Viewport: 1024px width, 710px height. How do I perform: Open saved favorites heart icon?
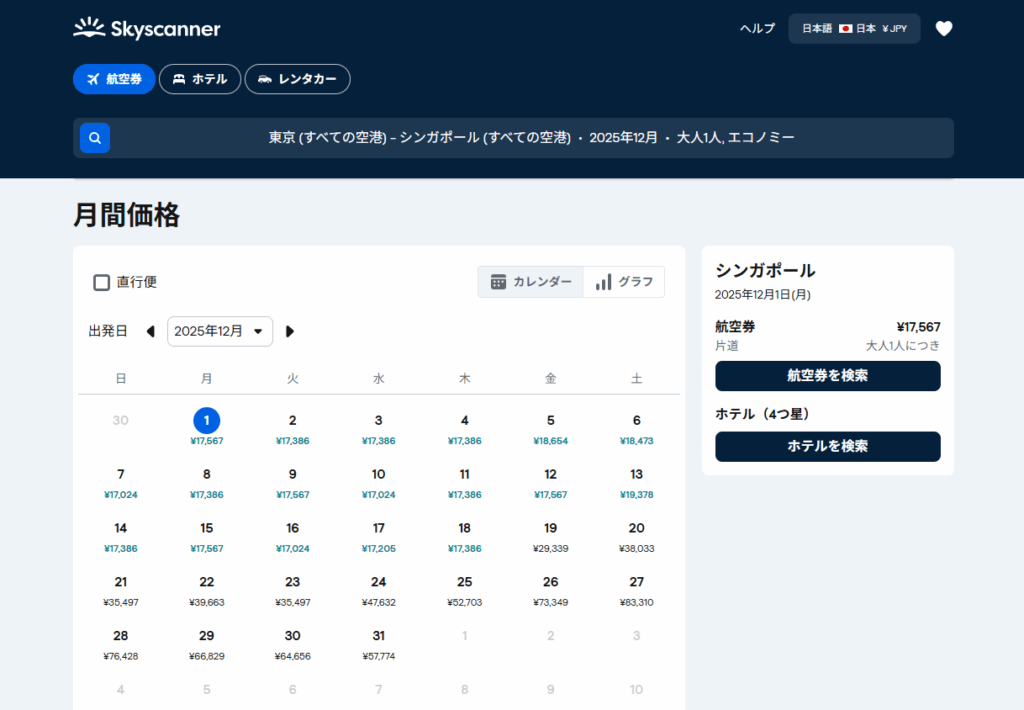(943, 29)
